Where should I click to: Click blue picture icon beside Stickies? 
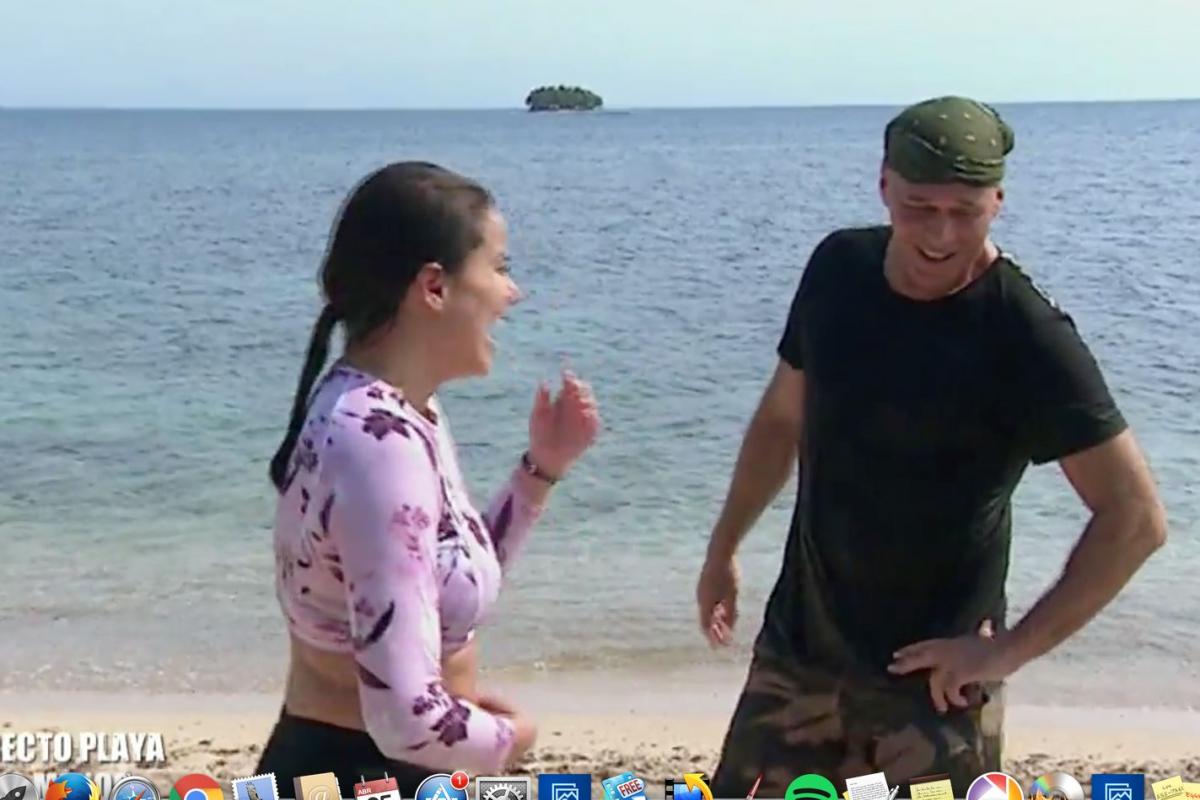[x=1117, y=790]
